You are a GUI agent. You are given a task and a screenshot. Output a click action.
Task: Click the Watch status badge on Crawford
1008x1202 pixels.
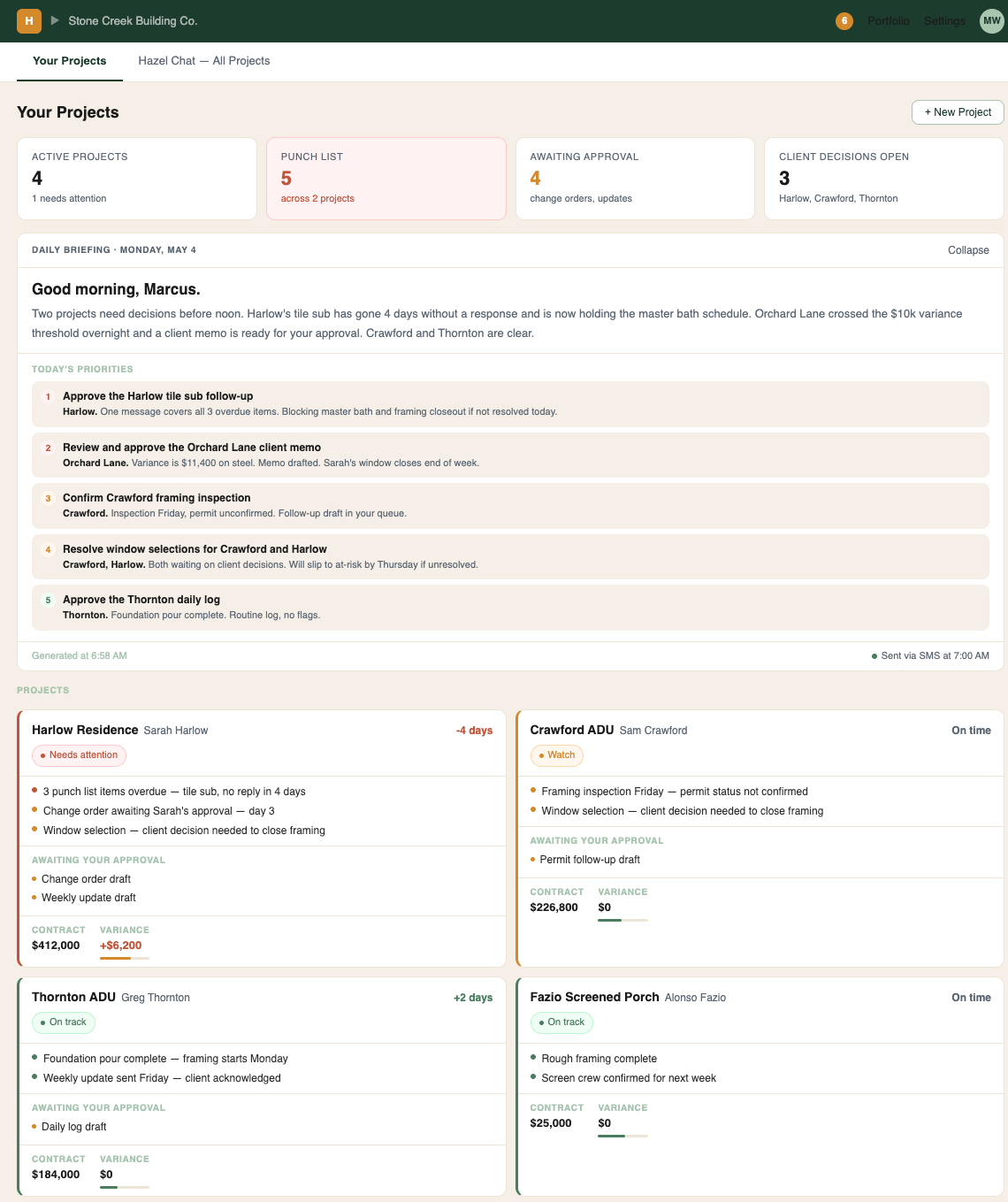pos(557,755)
